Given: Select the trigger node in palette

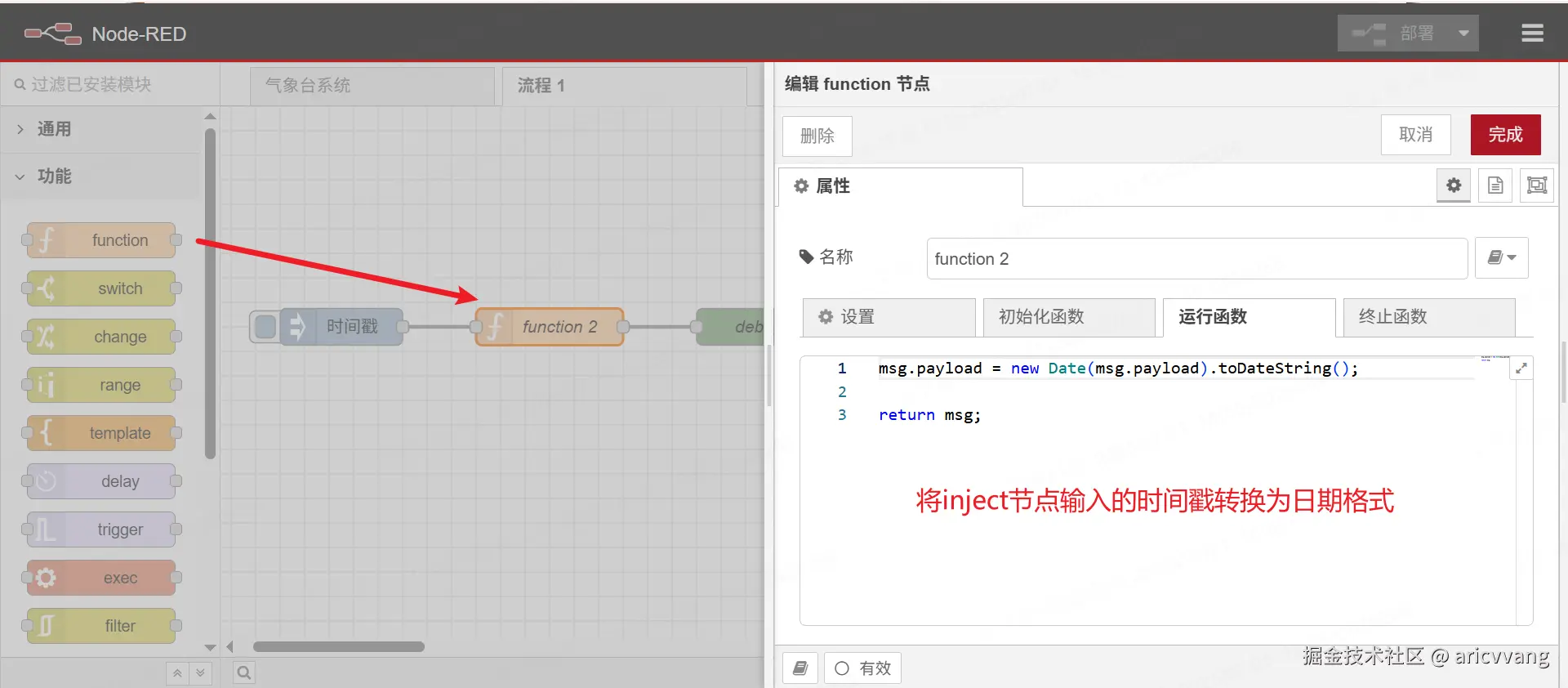Looking at the screenshot, I should tap(101, 529).
